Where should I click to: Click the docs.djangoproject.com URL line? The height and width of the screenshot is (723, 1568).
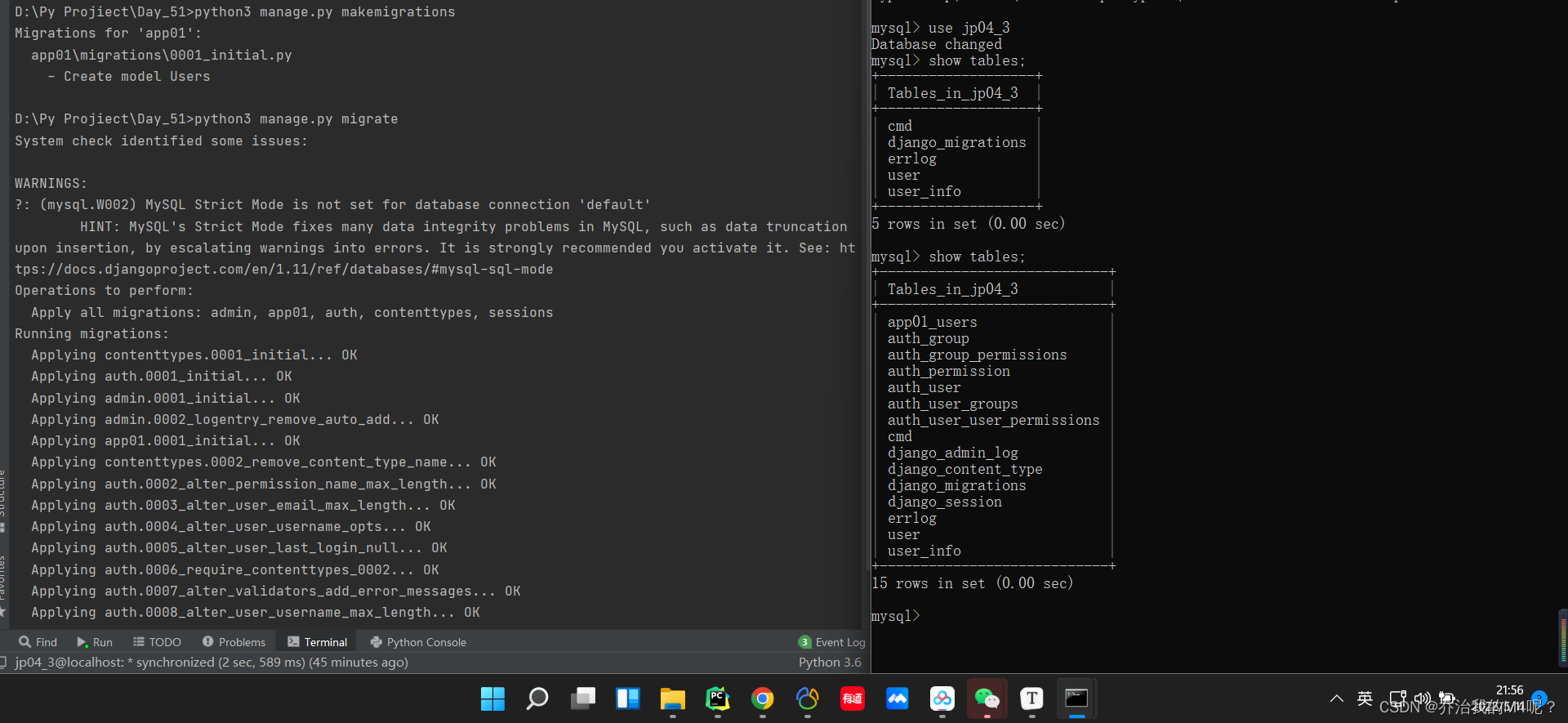coord(283,270)
